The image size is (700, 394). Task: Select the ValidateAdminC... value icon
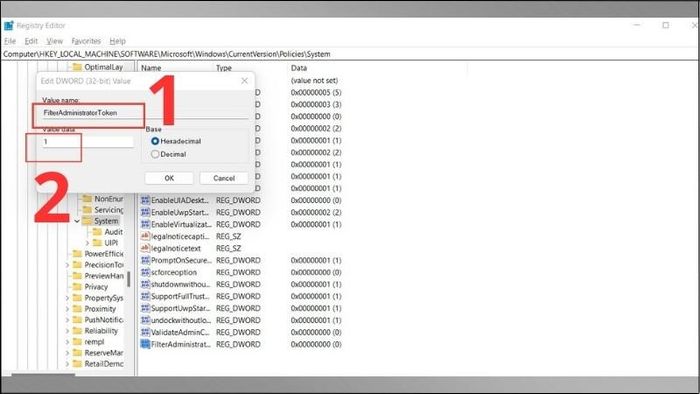tap(145, 332)
